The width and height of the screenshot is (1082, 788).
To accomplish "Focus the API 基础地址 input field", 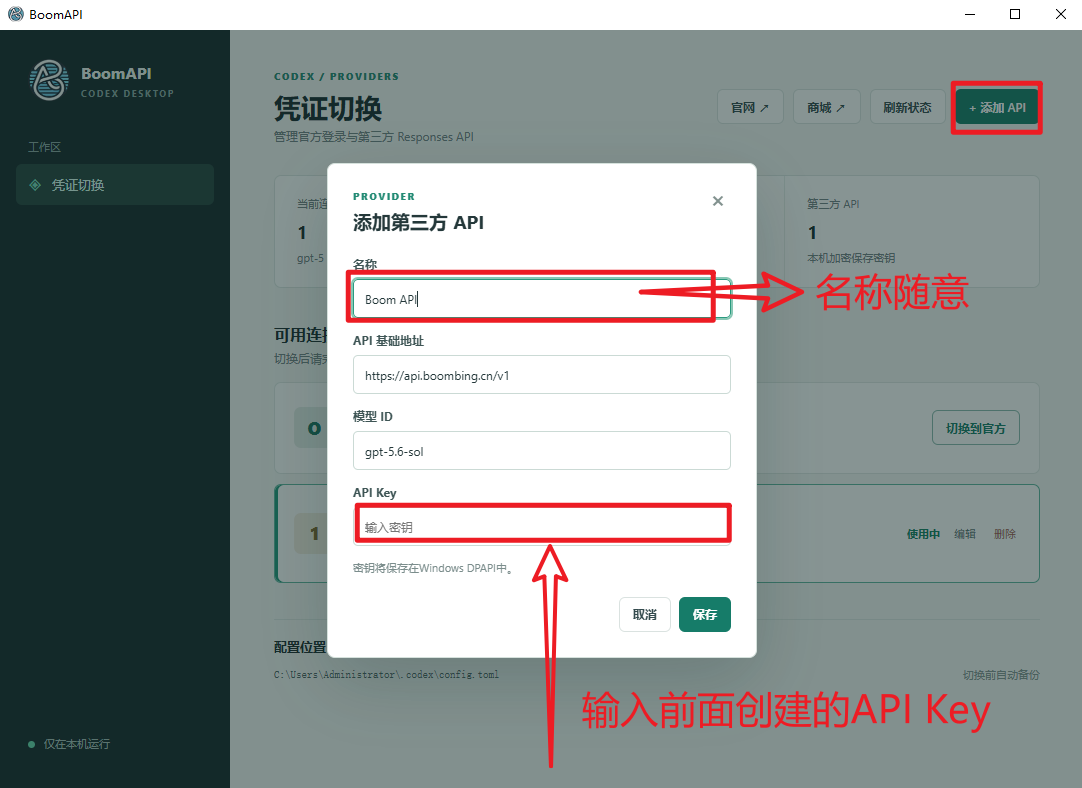I will tap(542, 375).
